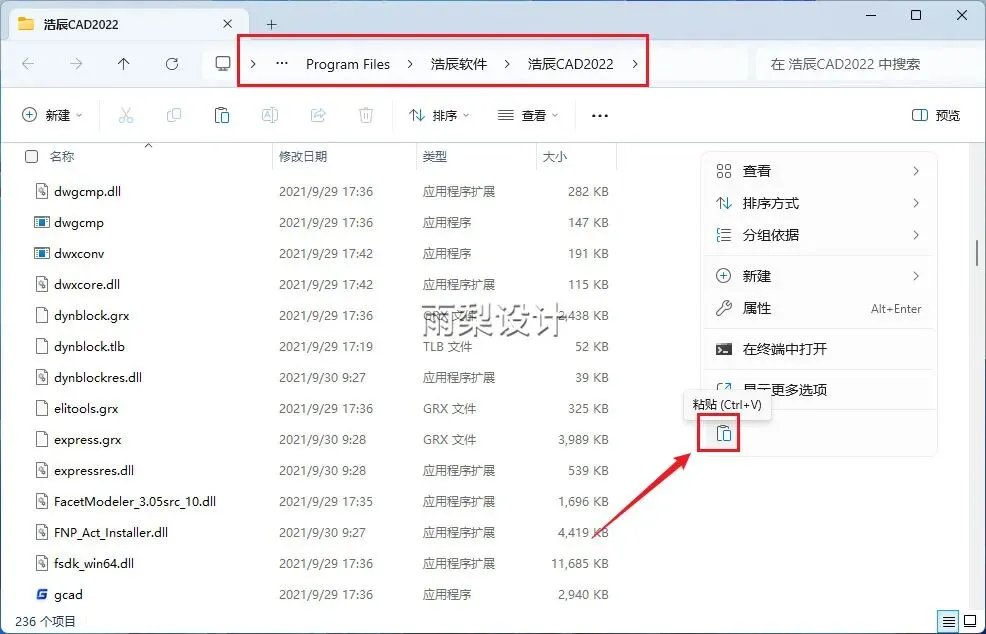Image resolution: width=986 pixels, height=634 pixels.
Task: Toggle the select-all checkbox beside 名称
Action: point(31,157)
